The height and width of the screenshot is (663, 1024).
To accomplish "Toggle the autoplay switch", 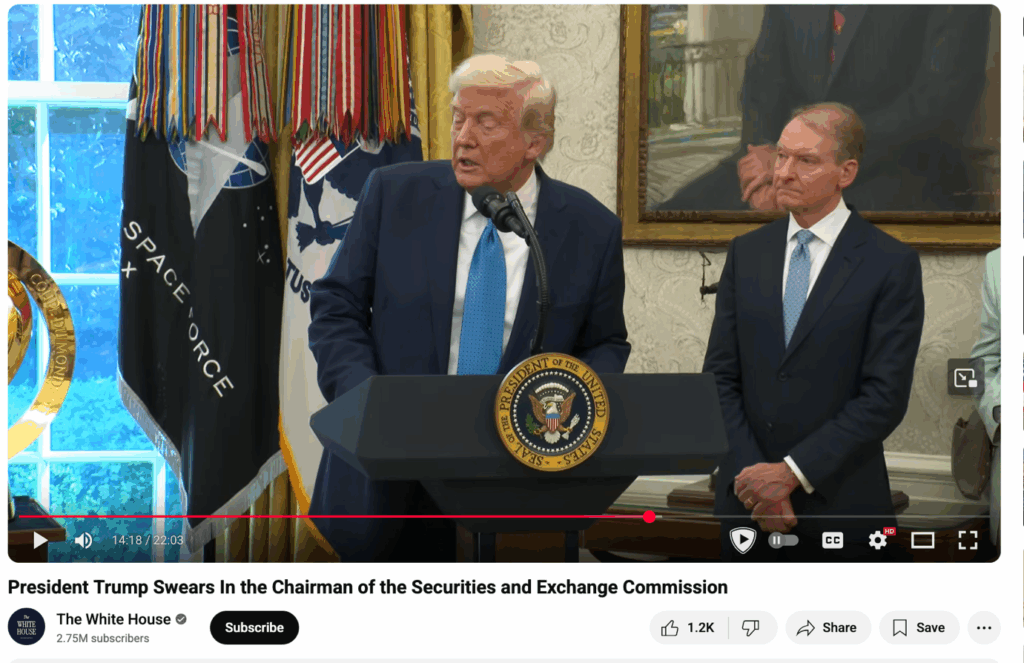I will (x=783, y=540).
